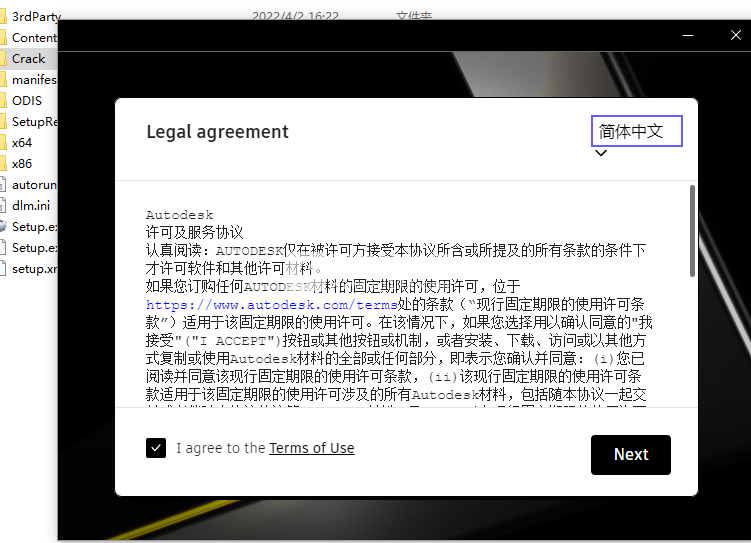Select the x64 folder in Explorer
This screenshot has height=543, width=751.
click(x=22, y=143)
